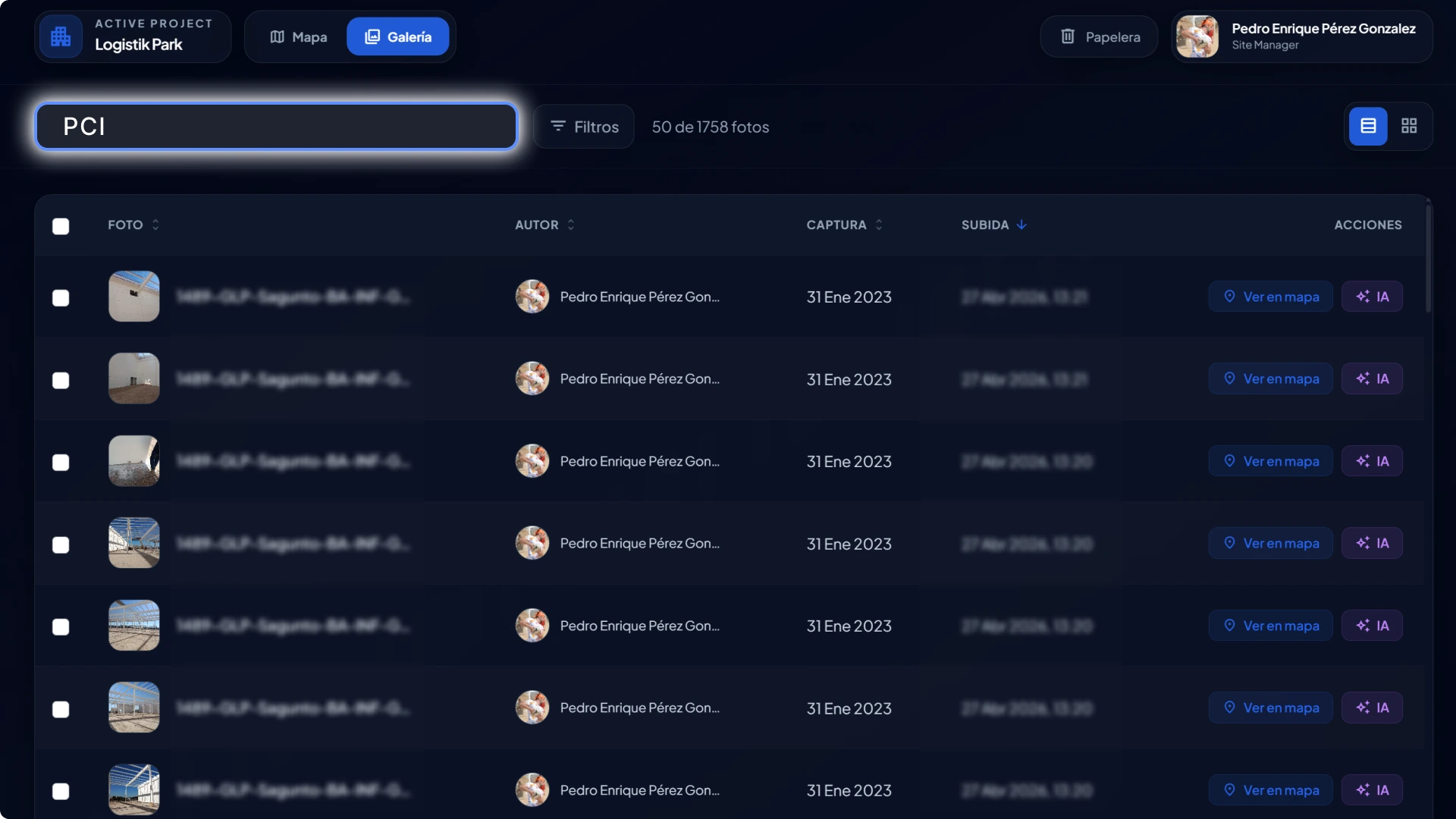Open the sixth row photo thumbnail
The height and width of the screenshot is (819, 1456).
click(134, 708)
